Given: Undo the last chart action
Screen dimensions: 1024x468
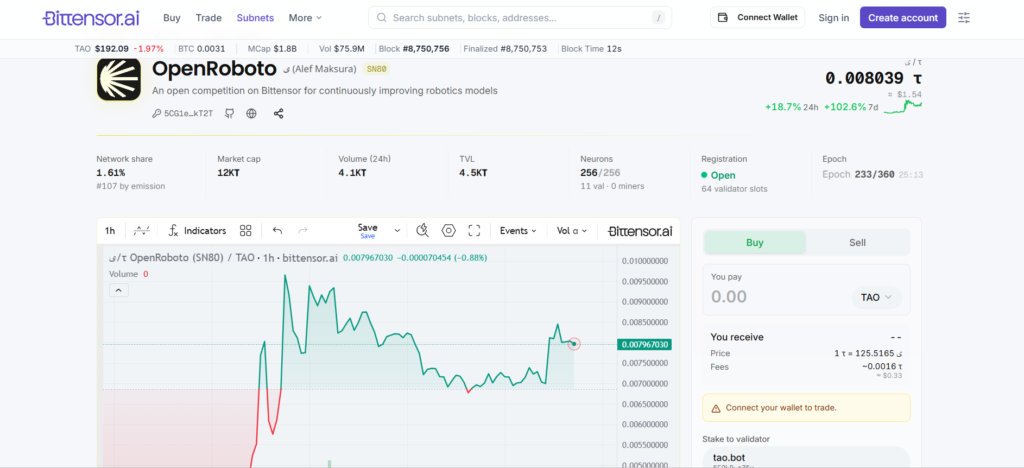Looking at the screenshot, I should click(277, 230).
